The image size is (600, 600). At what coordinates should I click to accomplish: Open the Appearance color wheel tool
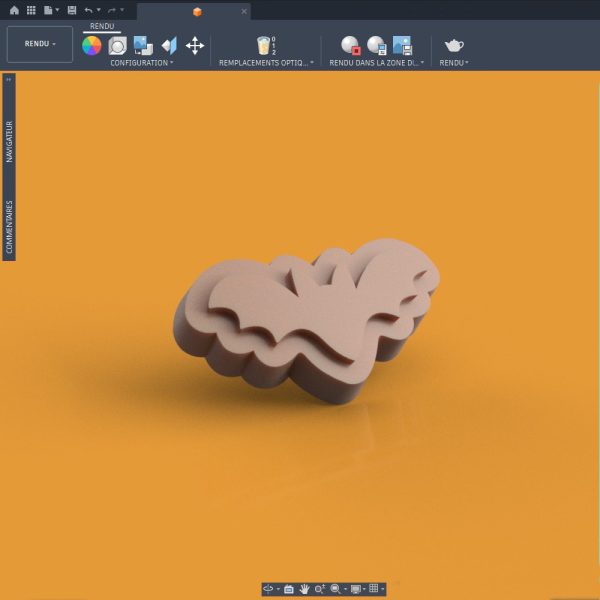(x=92, y=46)
